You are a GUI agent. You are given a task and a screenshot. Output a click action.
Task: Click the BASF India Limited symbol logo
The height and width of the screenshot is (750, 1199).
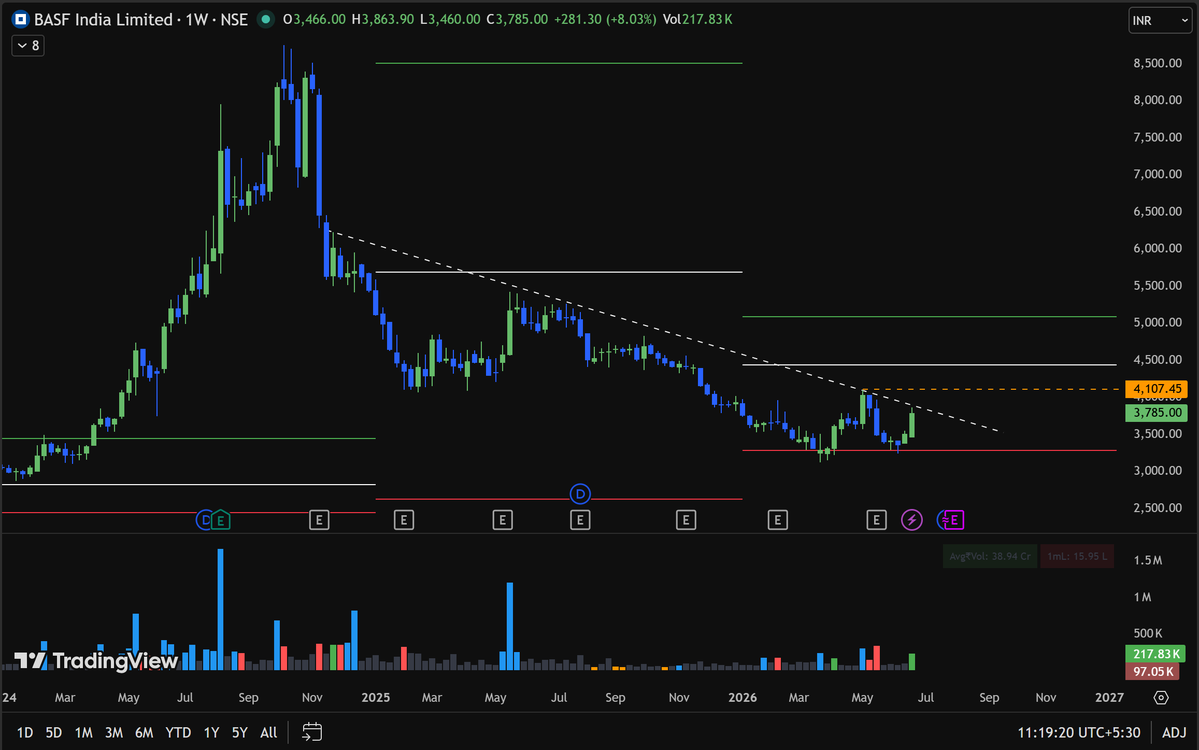pyautogui.click(x=21, y=19)
